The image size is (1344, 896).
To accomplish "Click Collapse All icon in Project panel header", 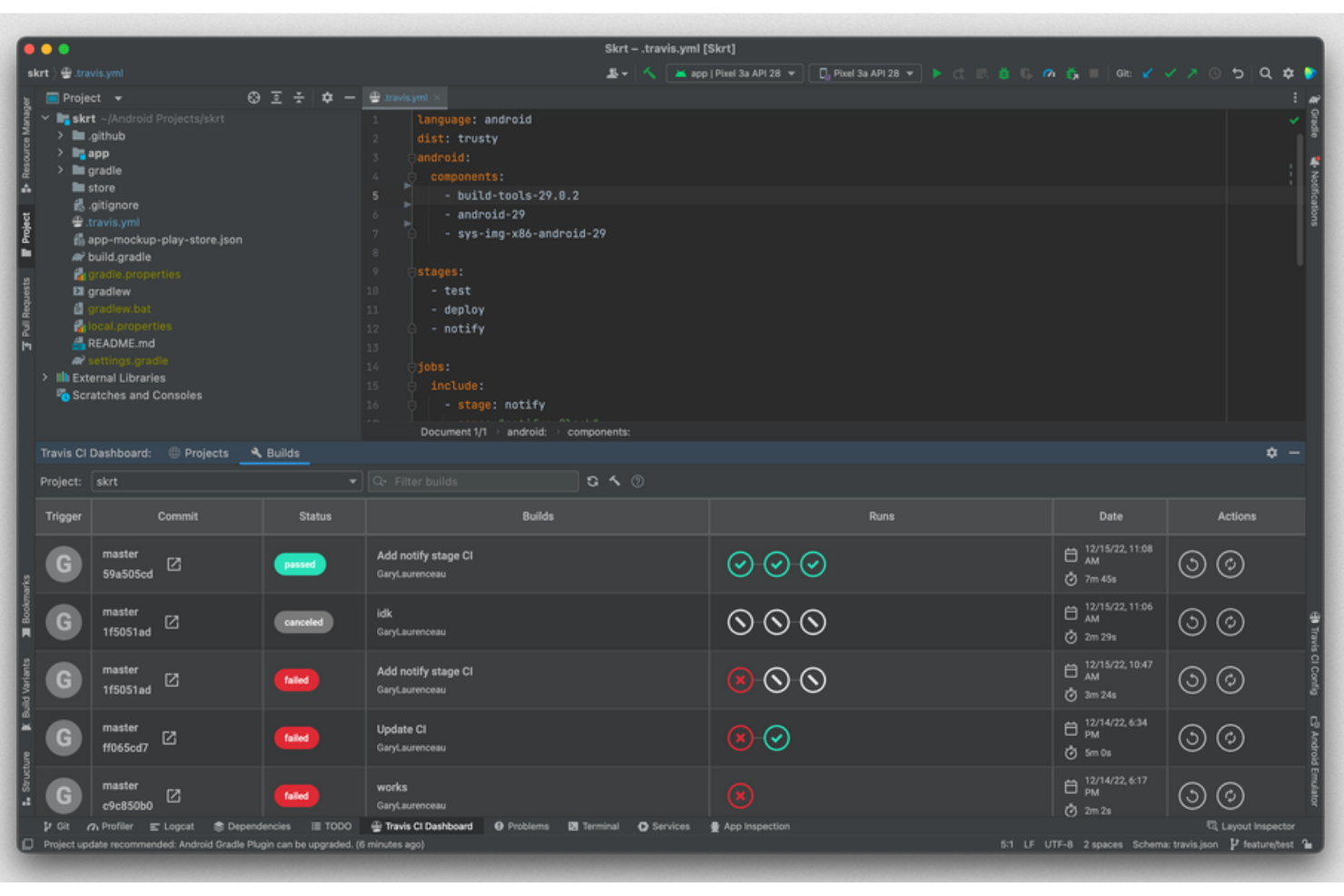I will (x=298, y=98).
